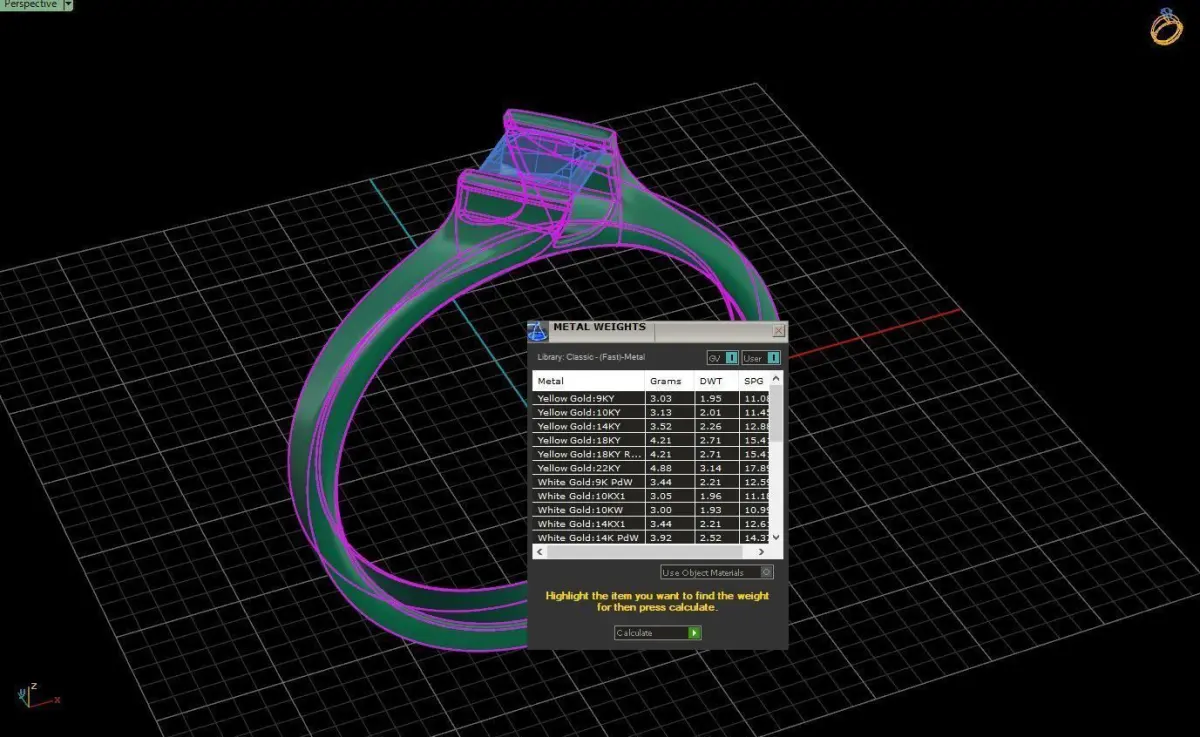Click the Matrix ring logo icon

pyautogui.click(x=1166, y=26)
